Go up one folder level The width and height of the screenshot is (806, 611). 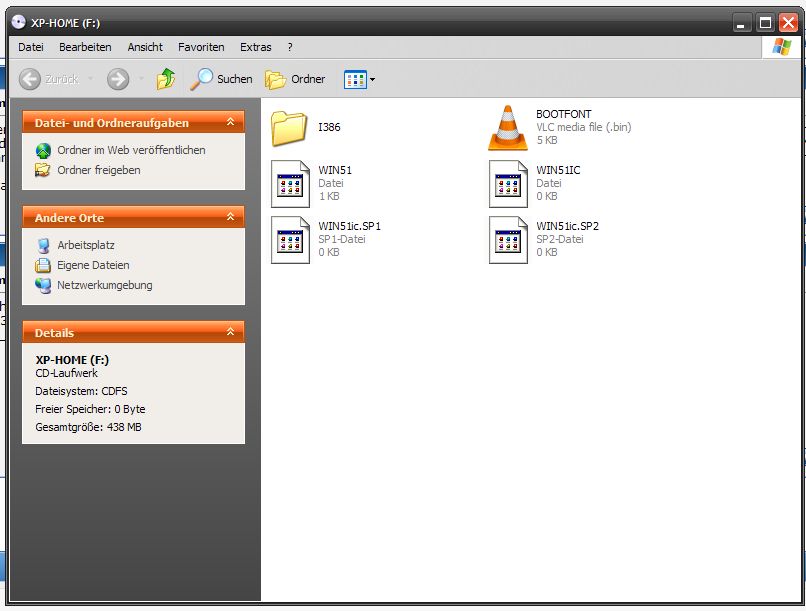(166, 79)
